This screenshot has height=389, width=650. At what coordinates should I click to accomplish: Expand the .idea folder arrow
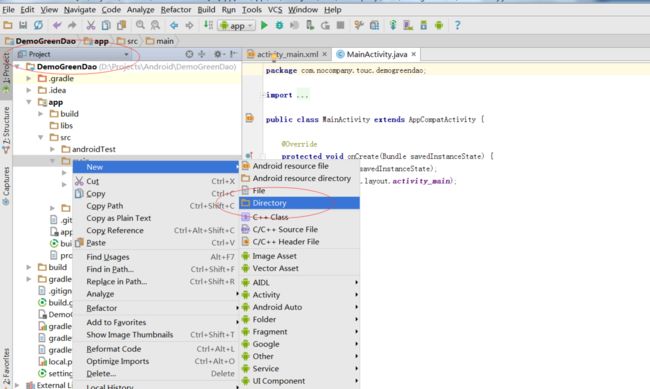point(29,90)
